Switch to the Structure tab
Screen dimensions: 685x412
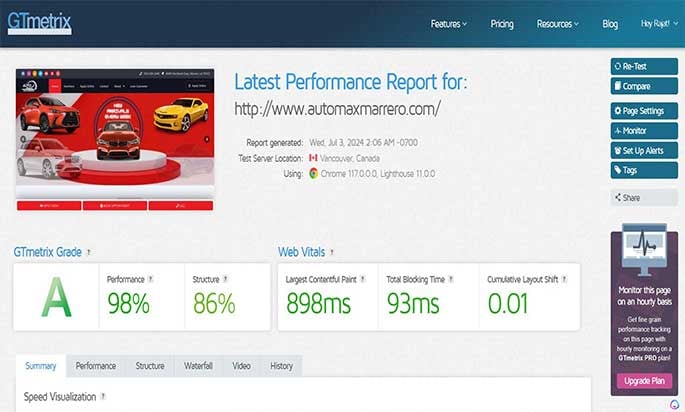tap(150, 366)
